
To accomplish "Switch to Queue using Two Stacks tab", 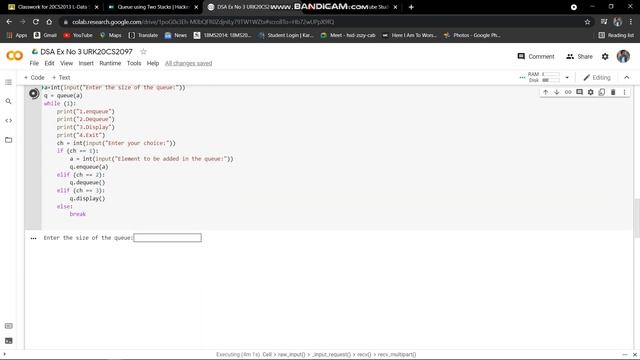I will (x=153, y=7).
